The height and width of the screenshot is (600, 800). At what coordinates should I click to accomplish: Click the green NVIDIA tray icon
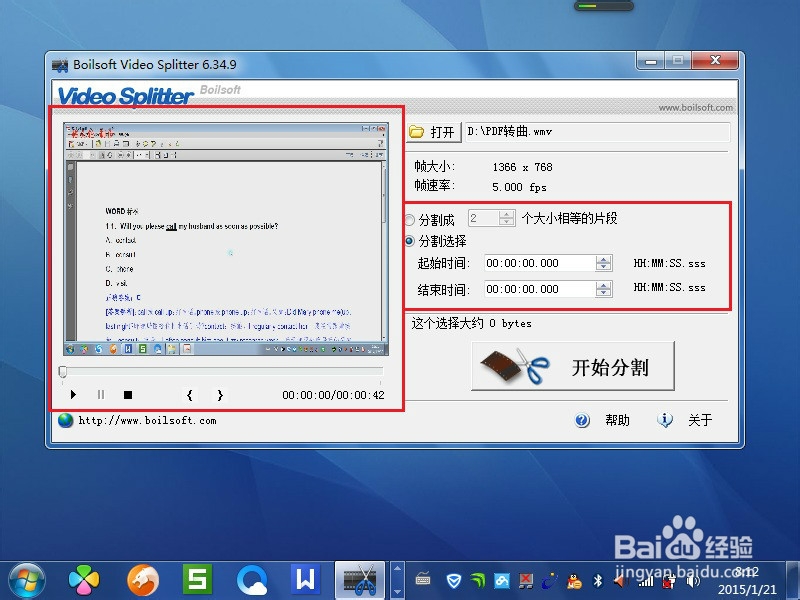pyautogui.click(x=478, y=581)
